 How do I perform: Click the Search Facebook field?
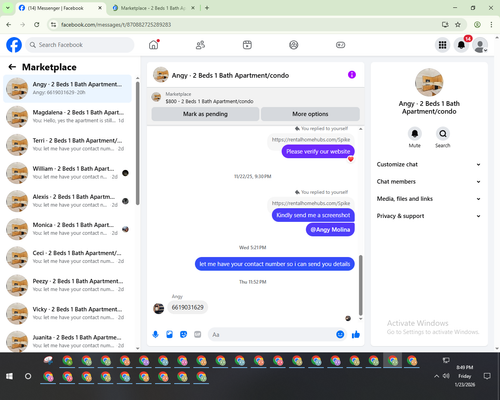(x=80, y=45)
